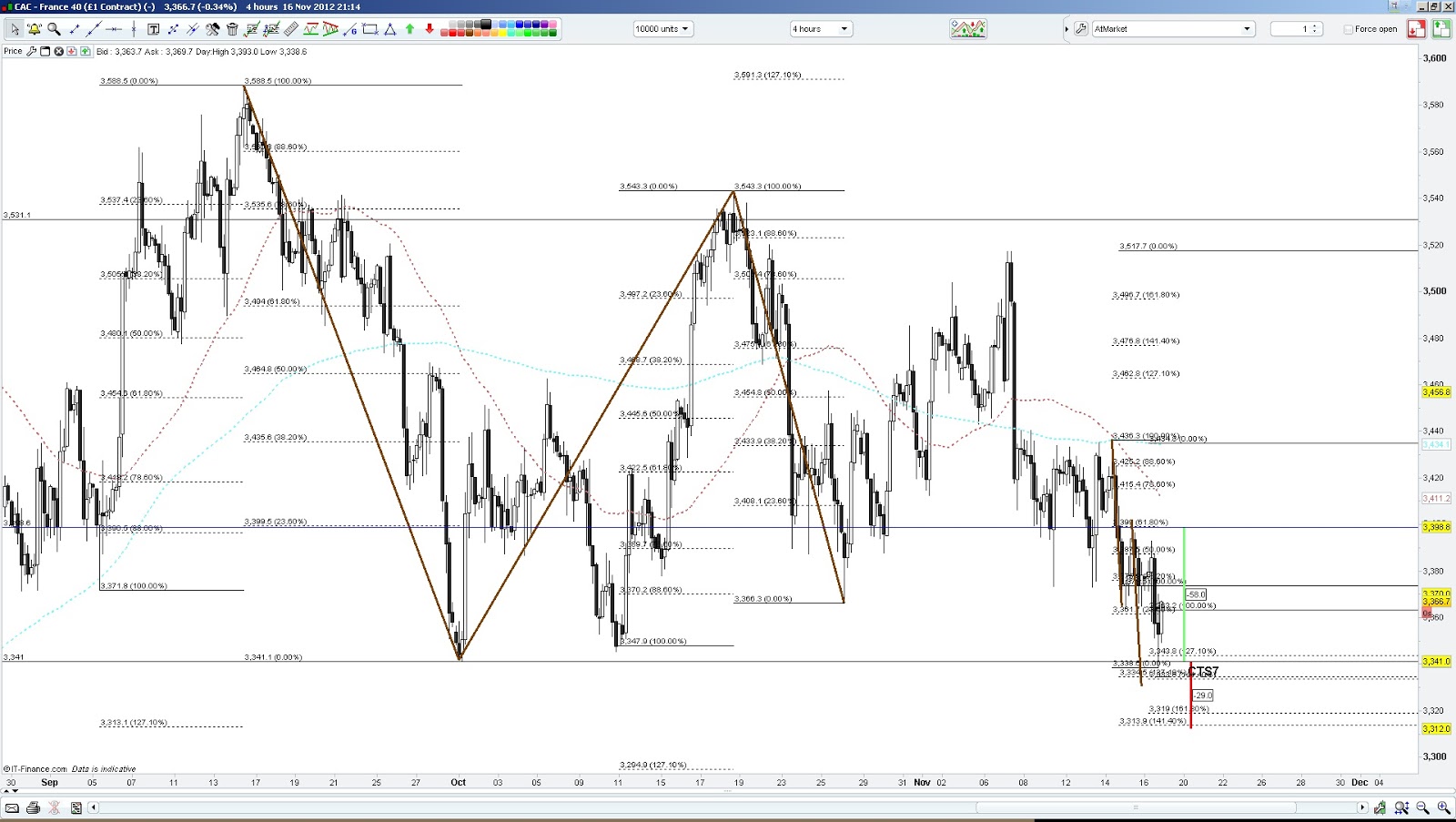This screenshot has height=822, width=1456.
Task: Click the quantity stepper field
Action: 1296,29
